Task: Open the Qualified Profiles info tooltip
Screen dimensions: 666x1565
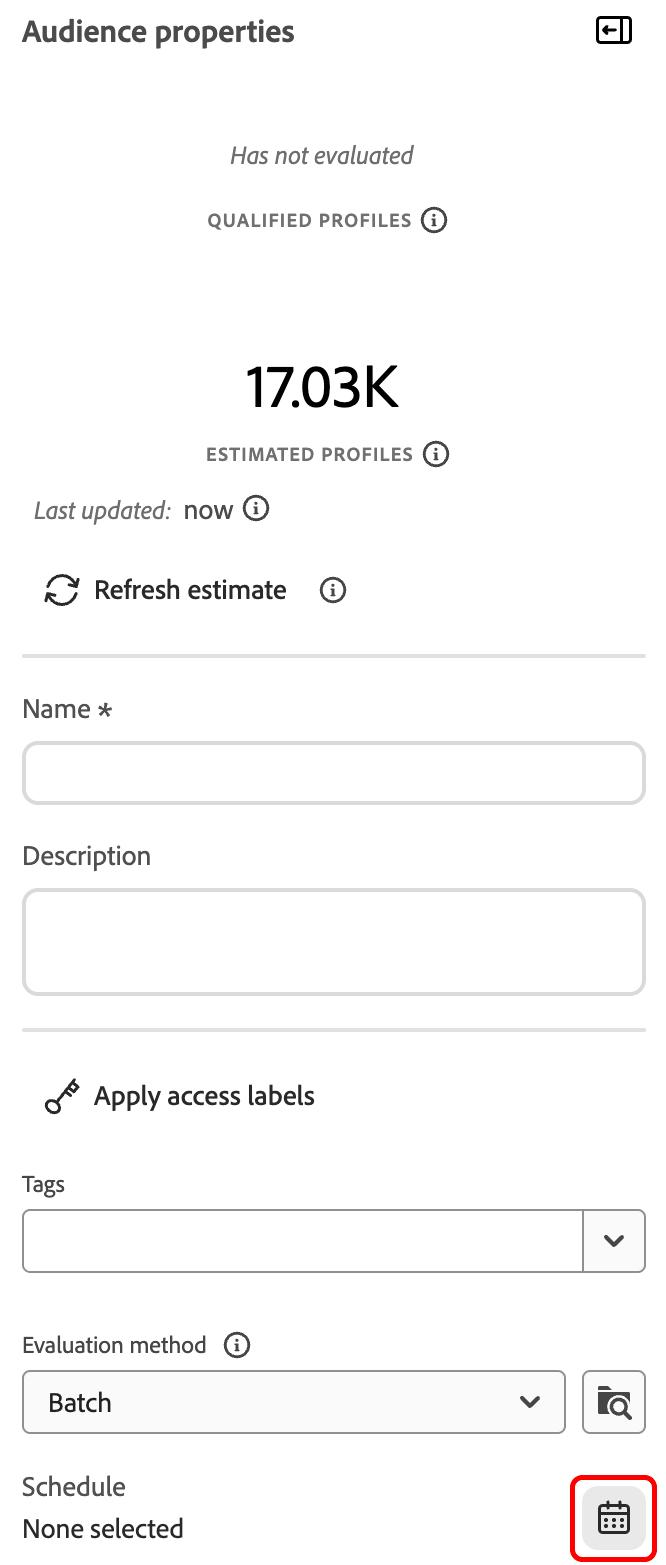Action: point(434,220)
